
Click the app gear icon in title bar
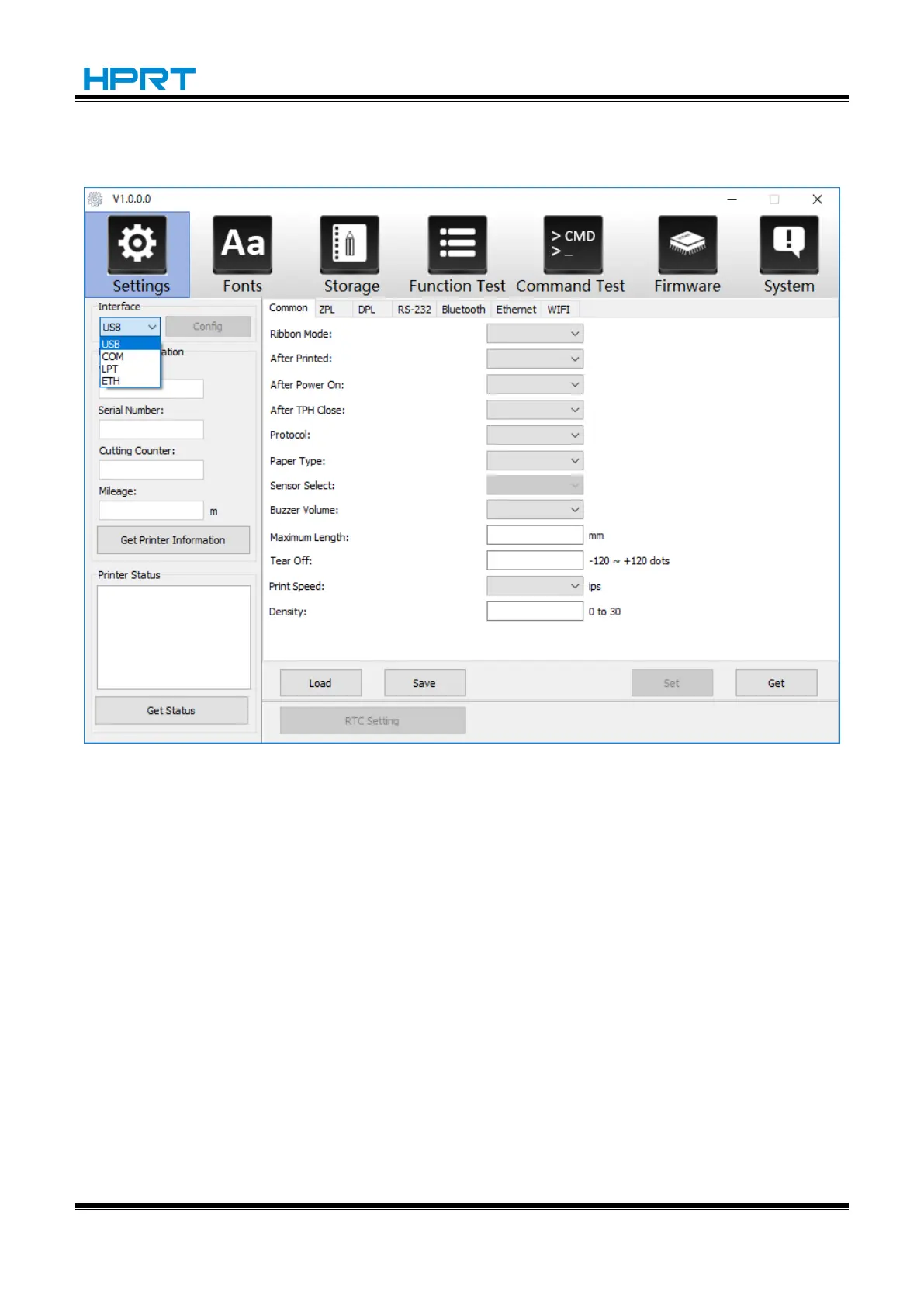tap(95, 199)
